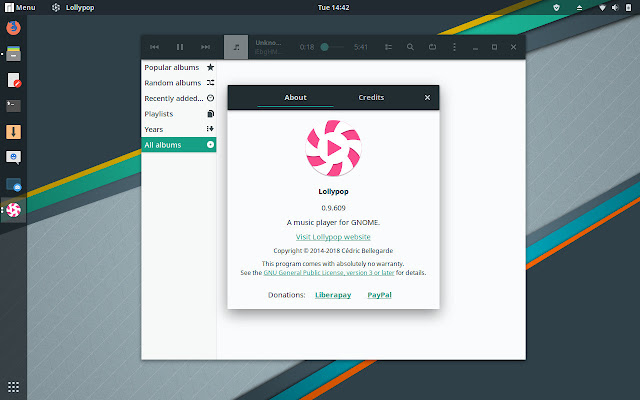Skip to the next track
The height and width of the screenshot is (400, 640).
pyautogui.click(x=205, y=47)
